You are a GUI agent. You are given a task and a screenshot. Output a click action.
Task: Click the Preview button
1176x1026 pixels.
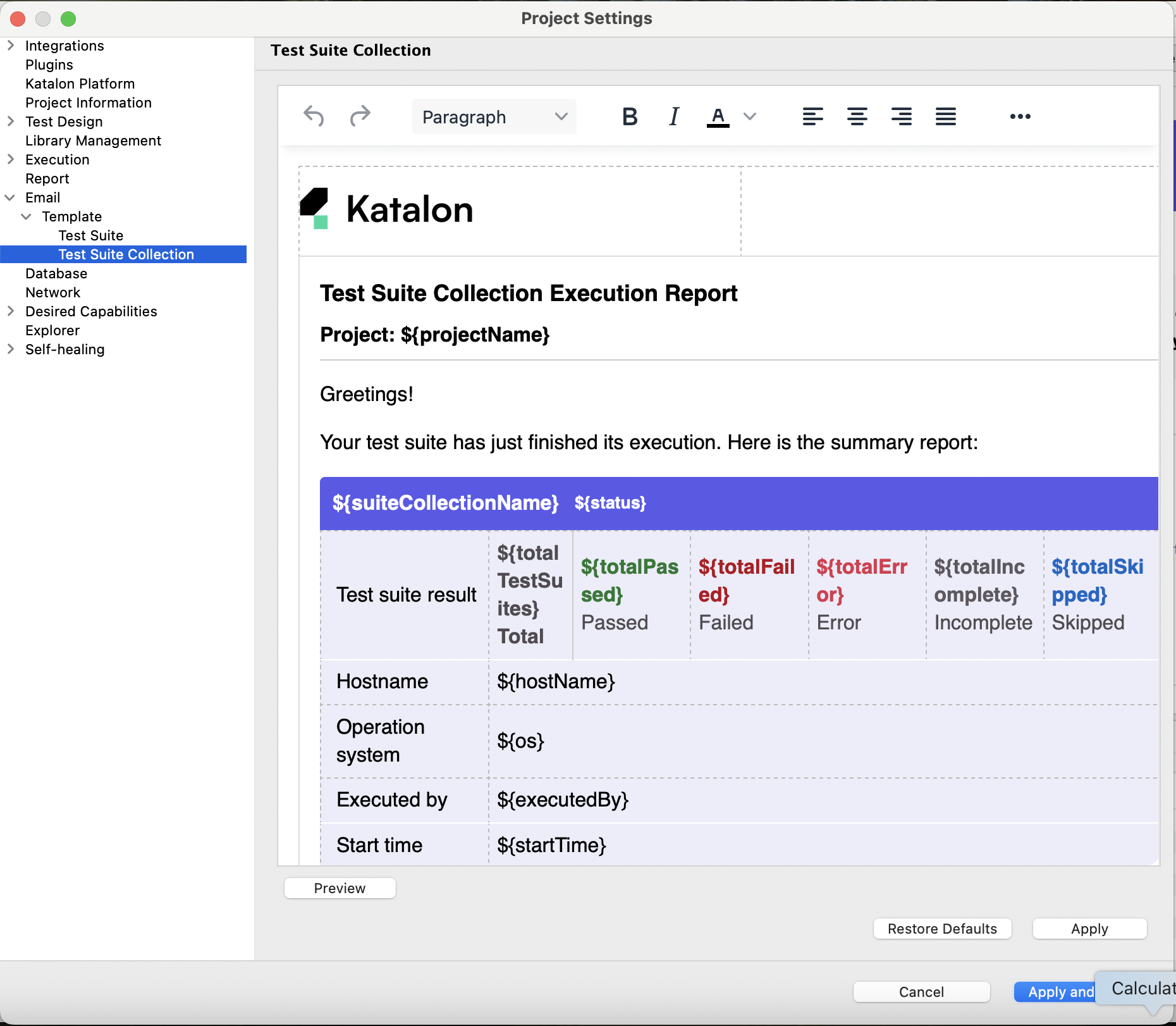(340, 888)
